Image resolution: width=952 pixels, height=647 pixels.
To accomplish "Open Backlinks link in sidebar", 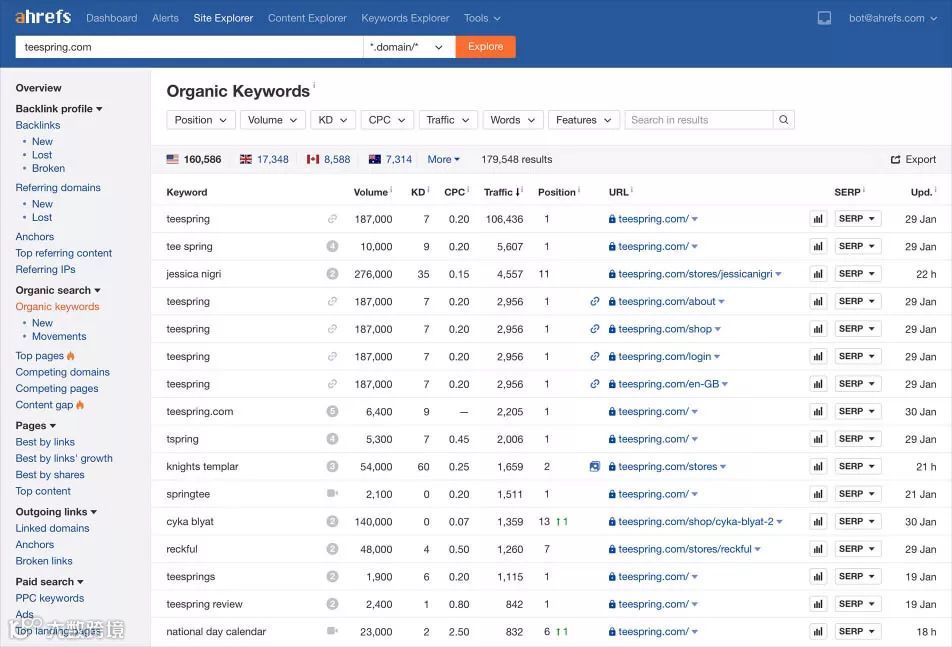I will point(38,125).
